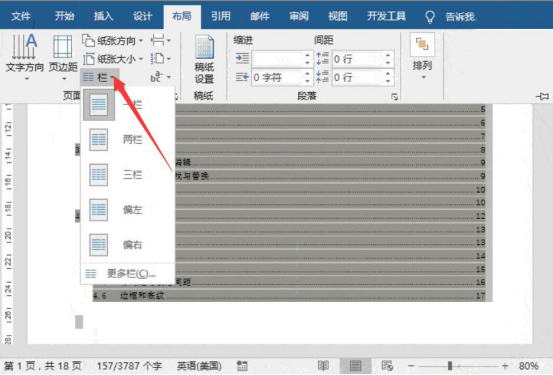Increase the right indent 0 字符 value
Screen dimensions: 553x375
click(308, 73)
